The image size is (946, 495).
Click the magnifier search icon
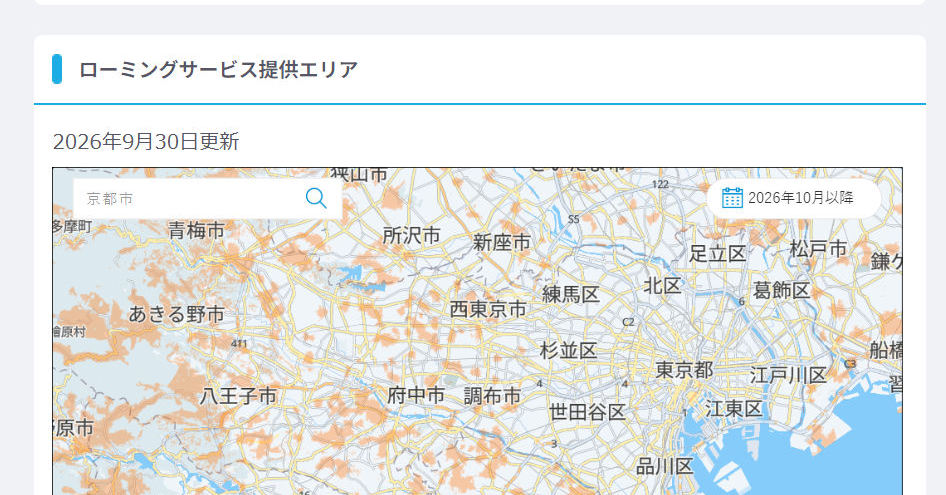click(x=316, y=198)
